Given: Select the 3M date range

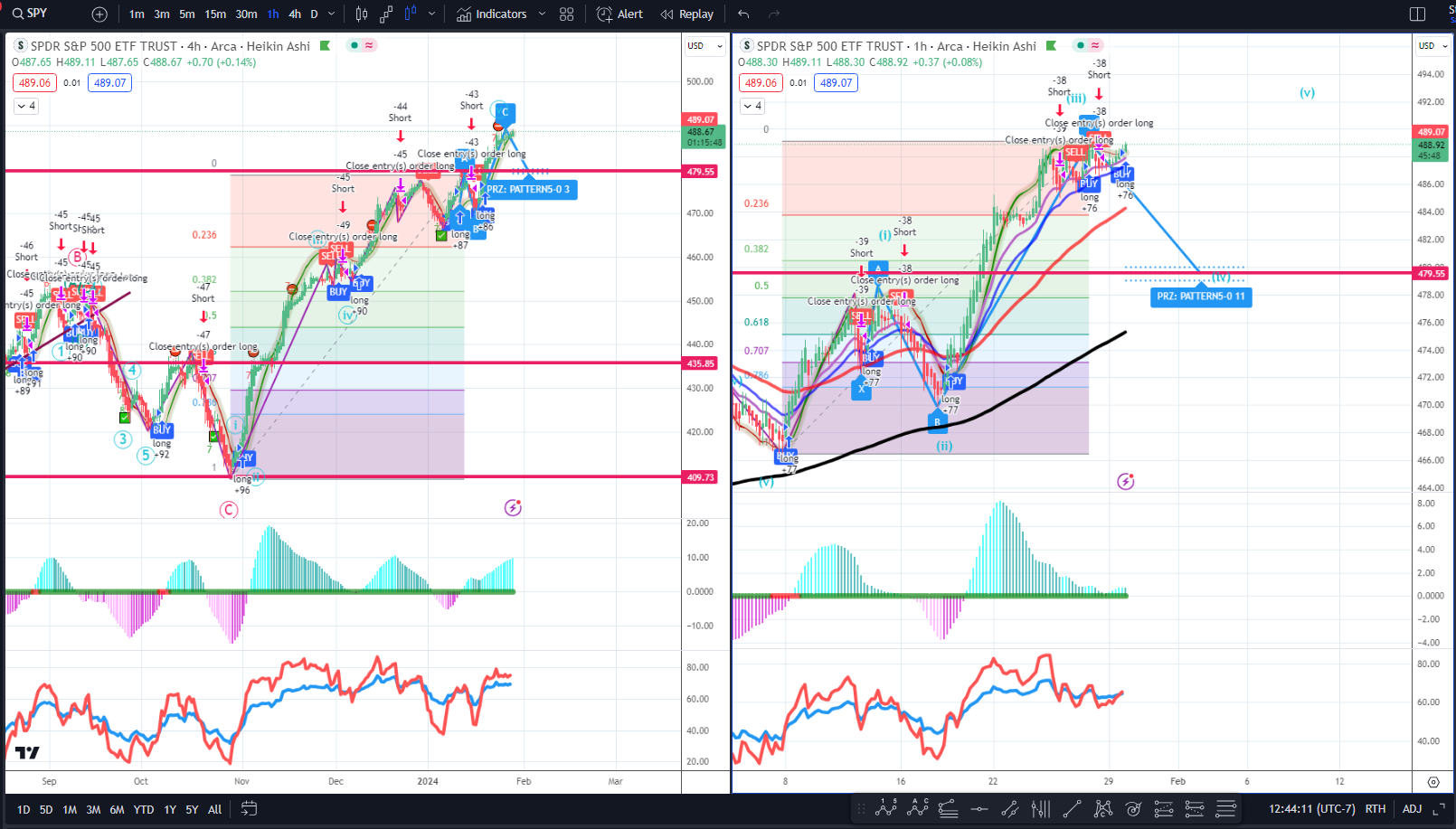Looking at the screenshot, I should (93, 809).
